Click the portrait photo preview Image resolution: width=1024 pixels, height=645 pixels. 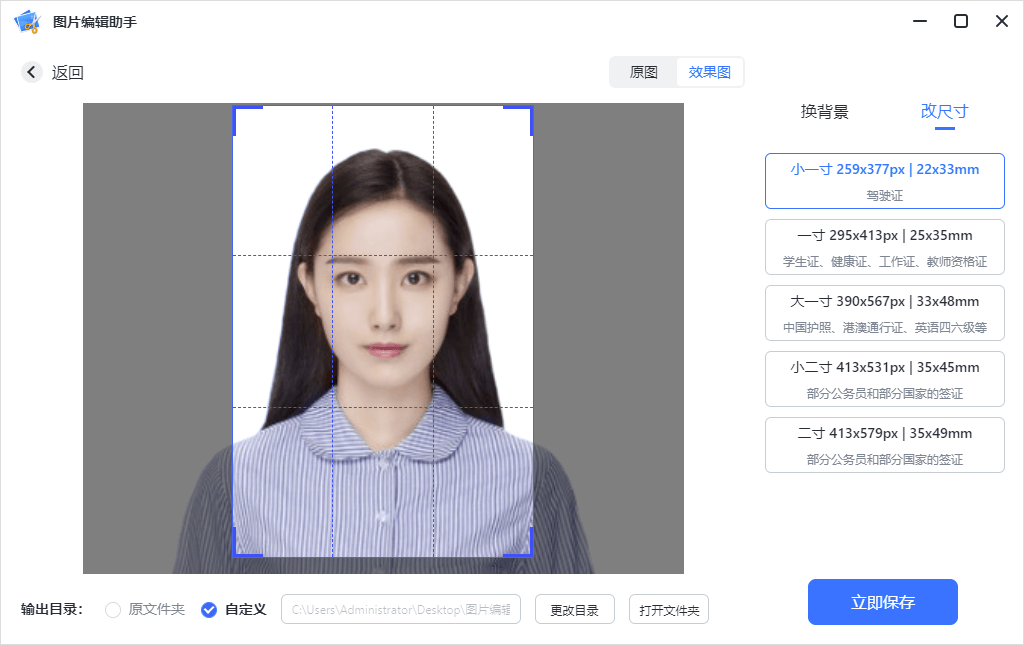point(383,330)
